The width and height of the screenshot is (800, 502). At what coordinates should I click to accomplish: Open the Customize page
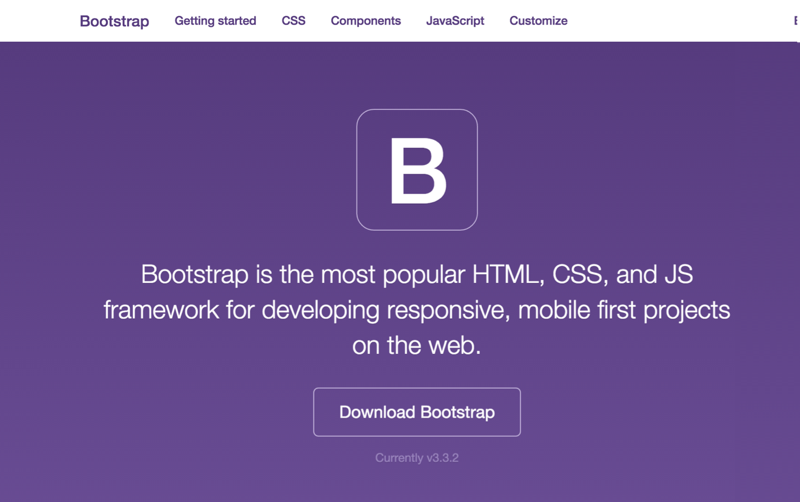point(538,21)
